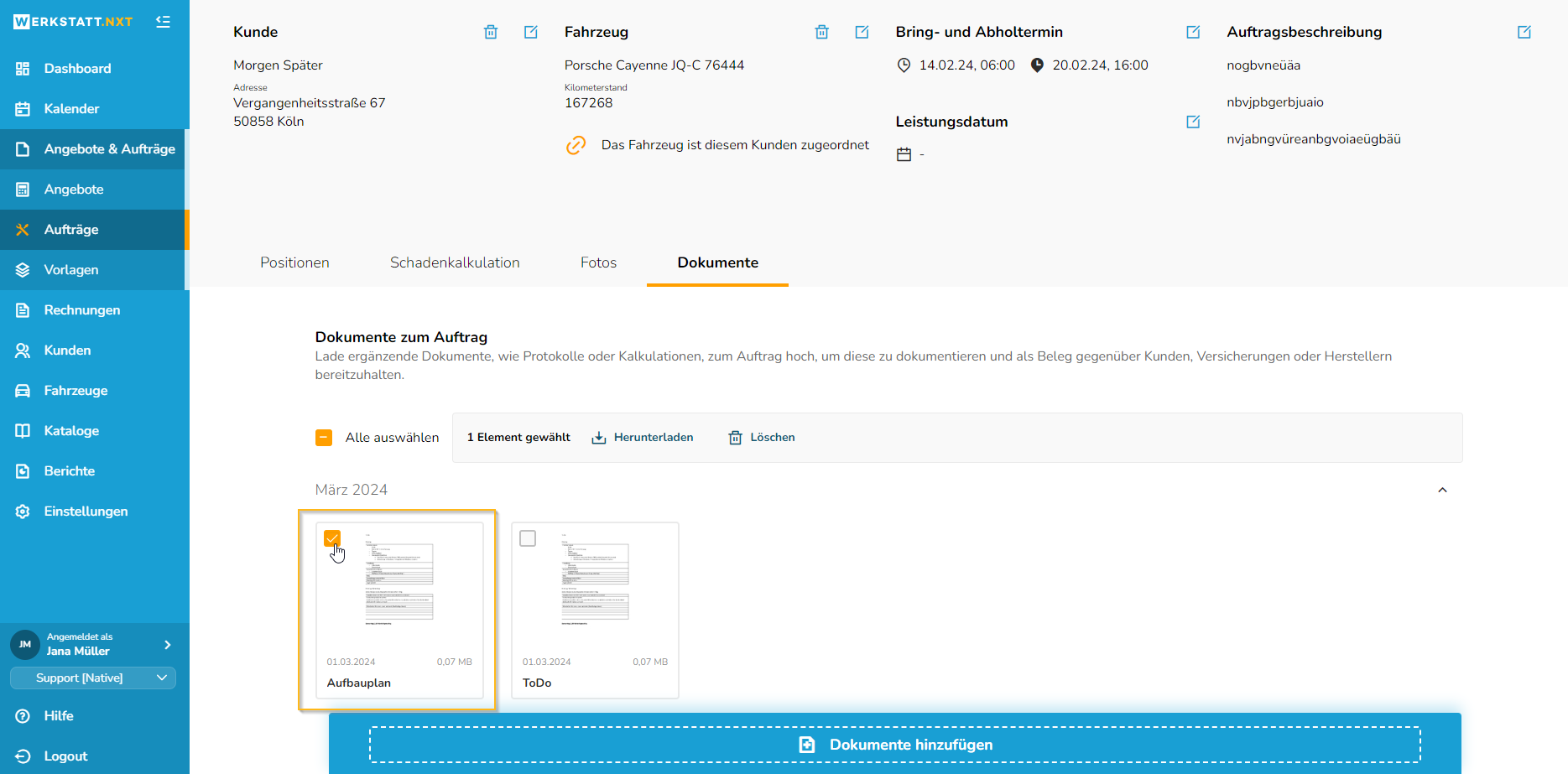The width and height of the screenshot is (1568, 774).
Task: Uncheck the Aufbauplan document checkbox
Action: coord(332,538)
